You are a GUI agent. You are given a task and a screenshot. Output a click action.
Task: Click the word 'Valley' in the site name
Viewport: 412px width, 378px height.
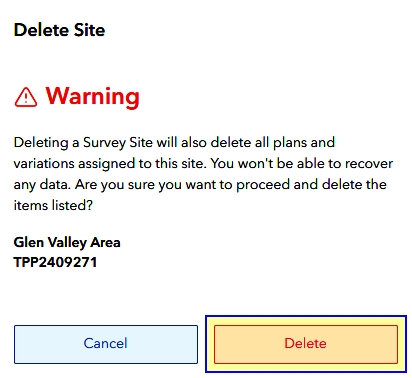[67, 243]
